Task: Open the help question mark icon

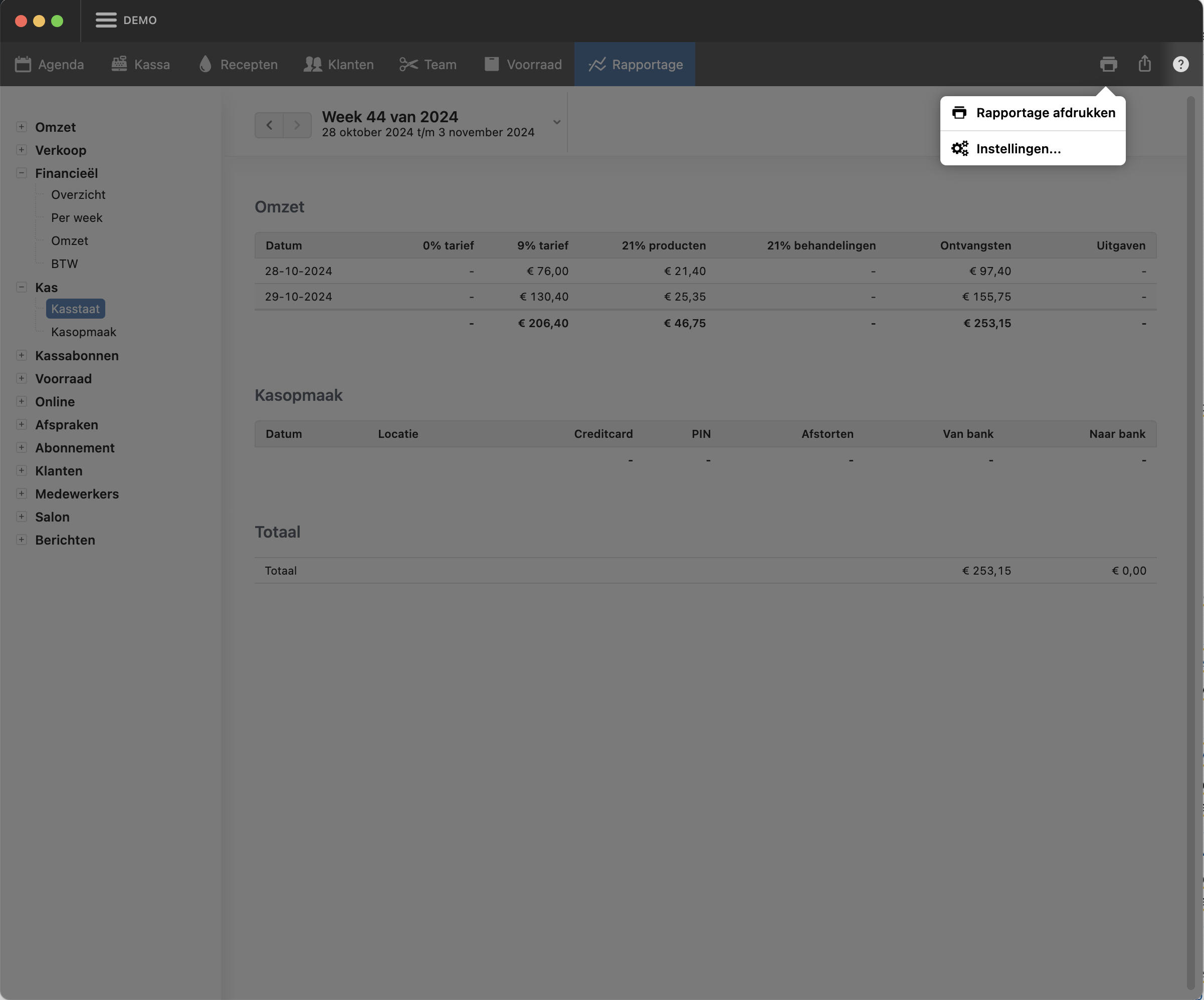Action: click(1180, 64)
